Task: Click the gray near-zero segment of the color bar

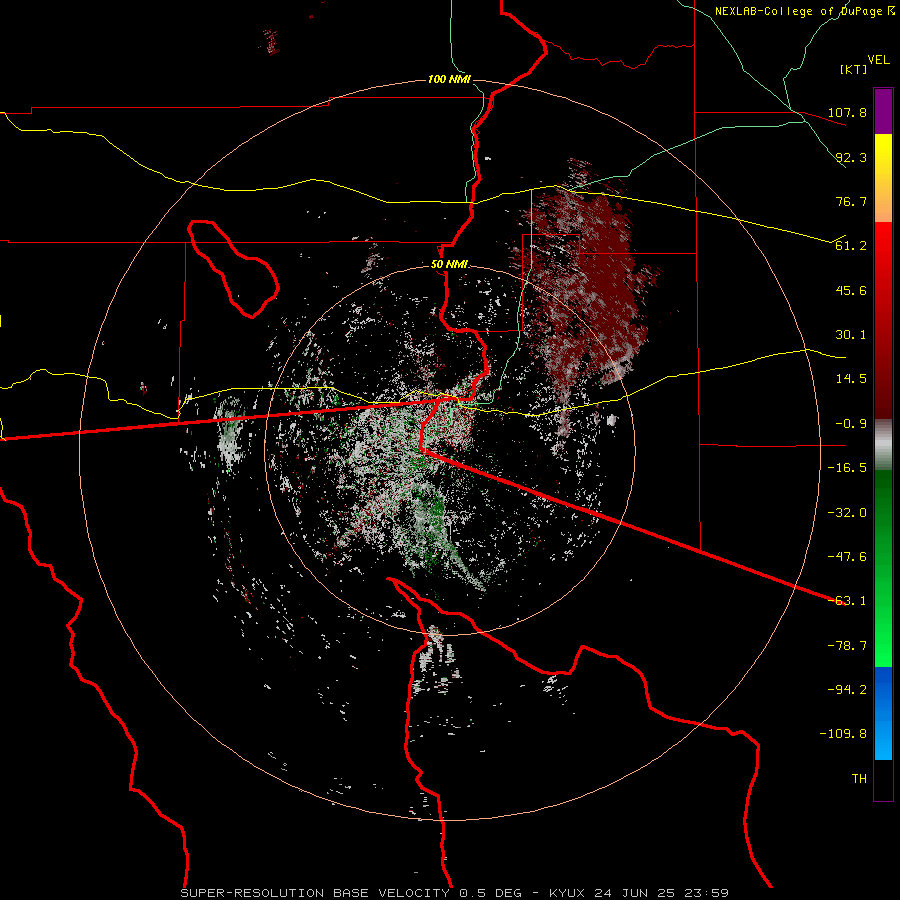Action: click(883, 444)
